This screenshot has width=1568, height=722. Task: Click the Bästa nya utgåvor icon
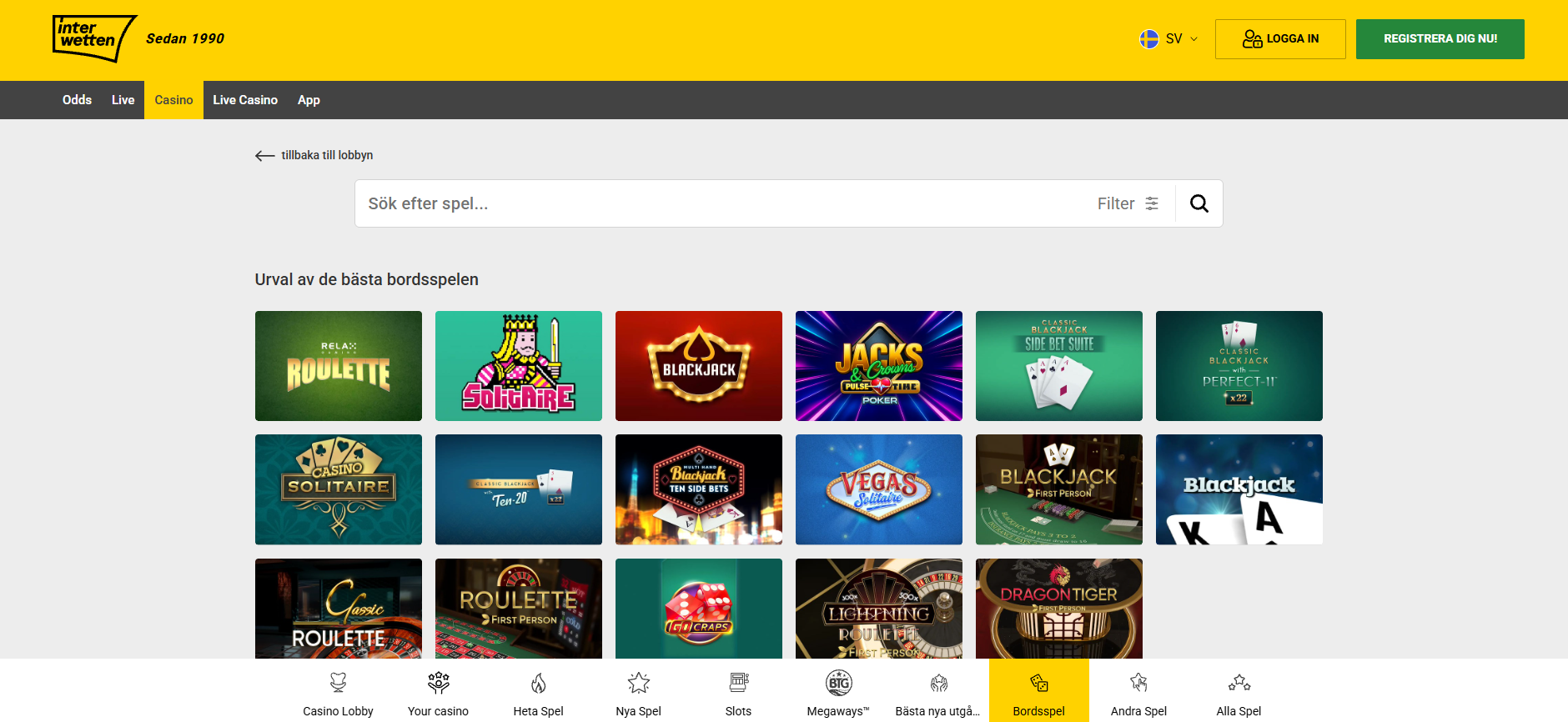point(939,683)
